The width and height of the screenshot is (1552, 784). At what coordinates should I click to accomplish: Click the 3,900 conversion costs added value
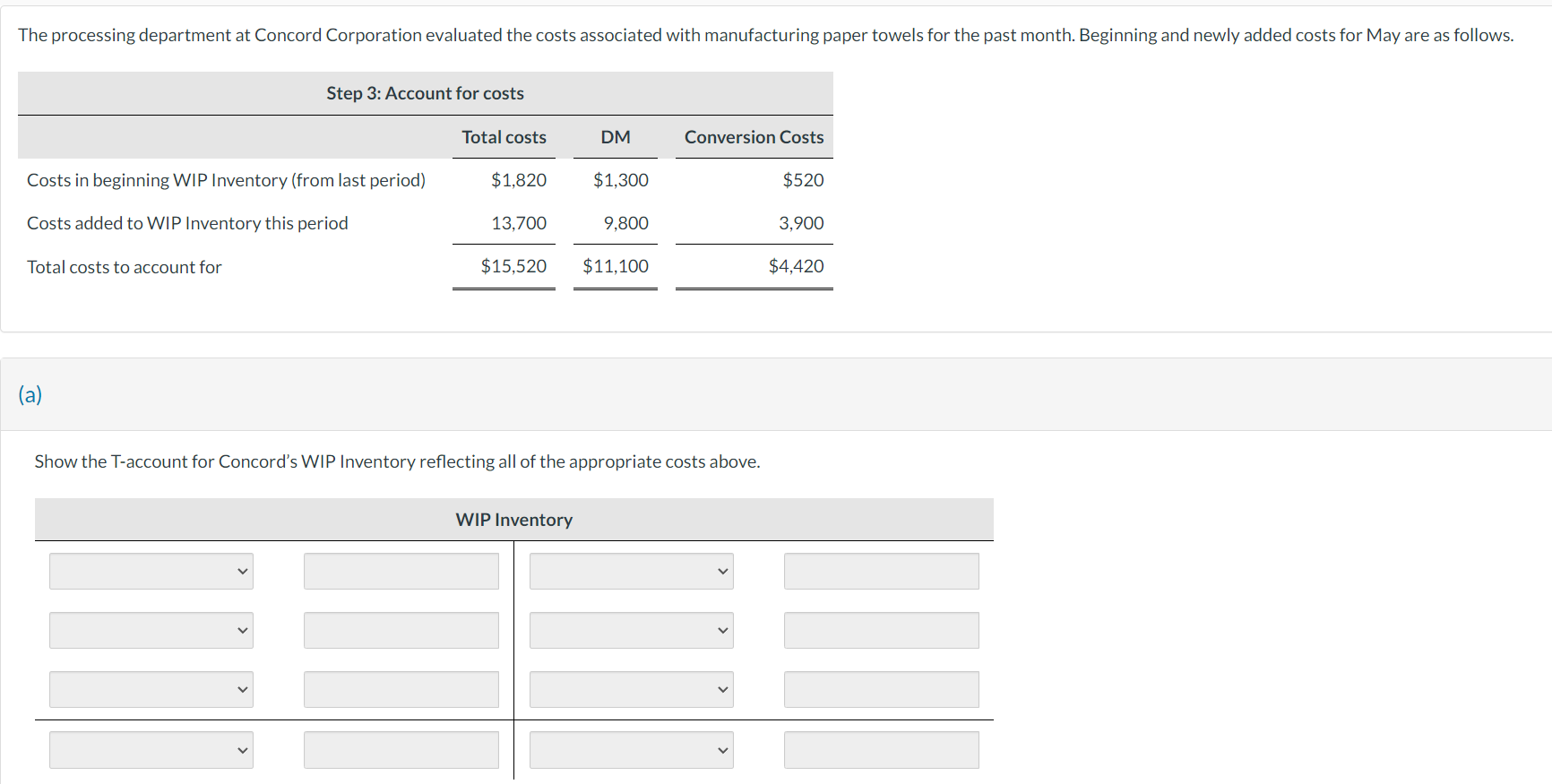(801, 223)
